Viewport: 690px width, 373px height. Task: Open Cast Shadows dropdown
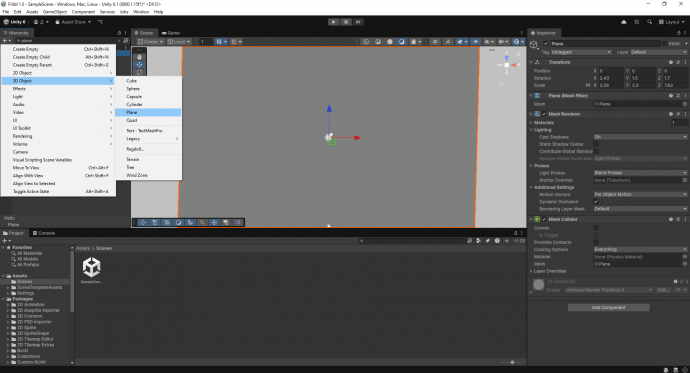tap(640, 137)
